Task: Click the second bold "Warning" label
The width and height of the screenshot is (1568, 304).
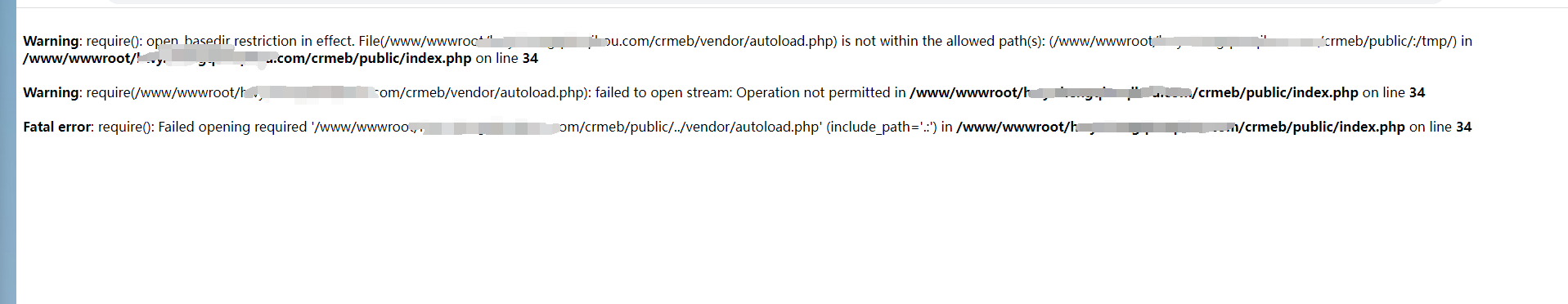Action: coord(51,92)
